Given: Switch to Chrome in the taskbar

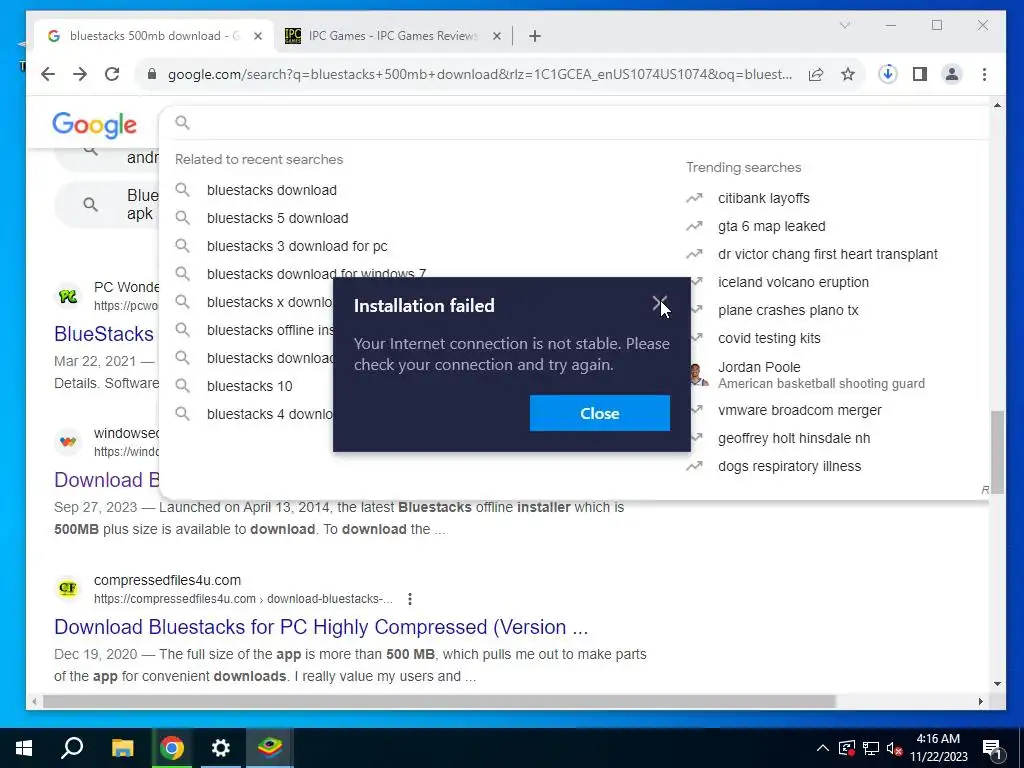Looking at the screenshot, I should coord(172,748).
